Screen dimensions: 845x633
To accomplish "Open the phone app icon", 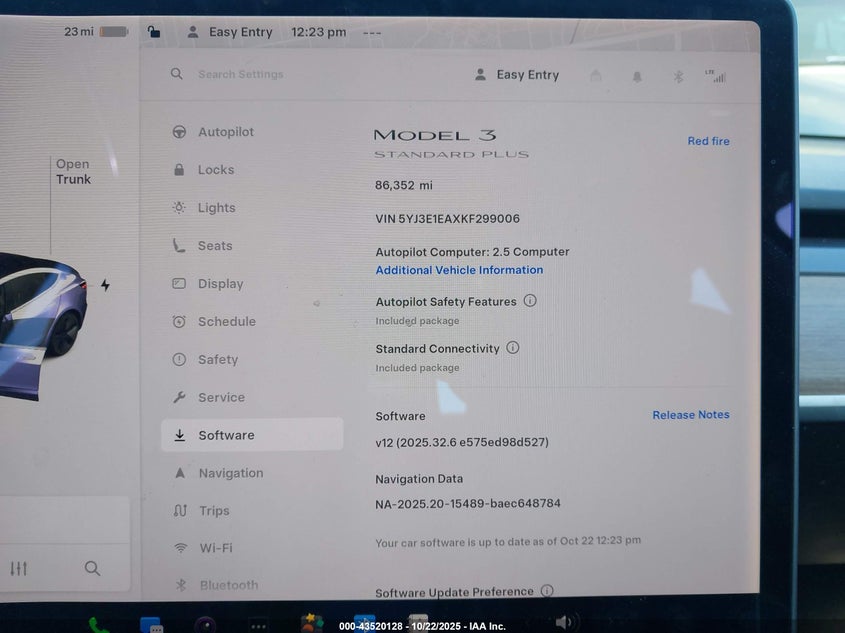I will (97, 624).
